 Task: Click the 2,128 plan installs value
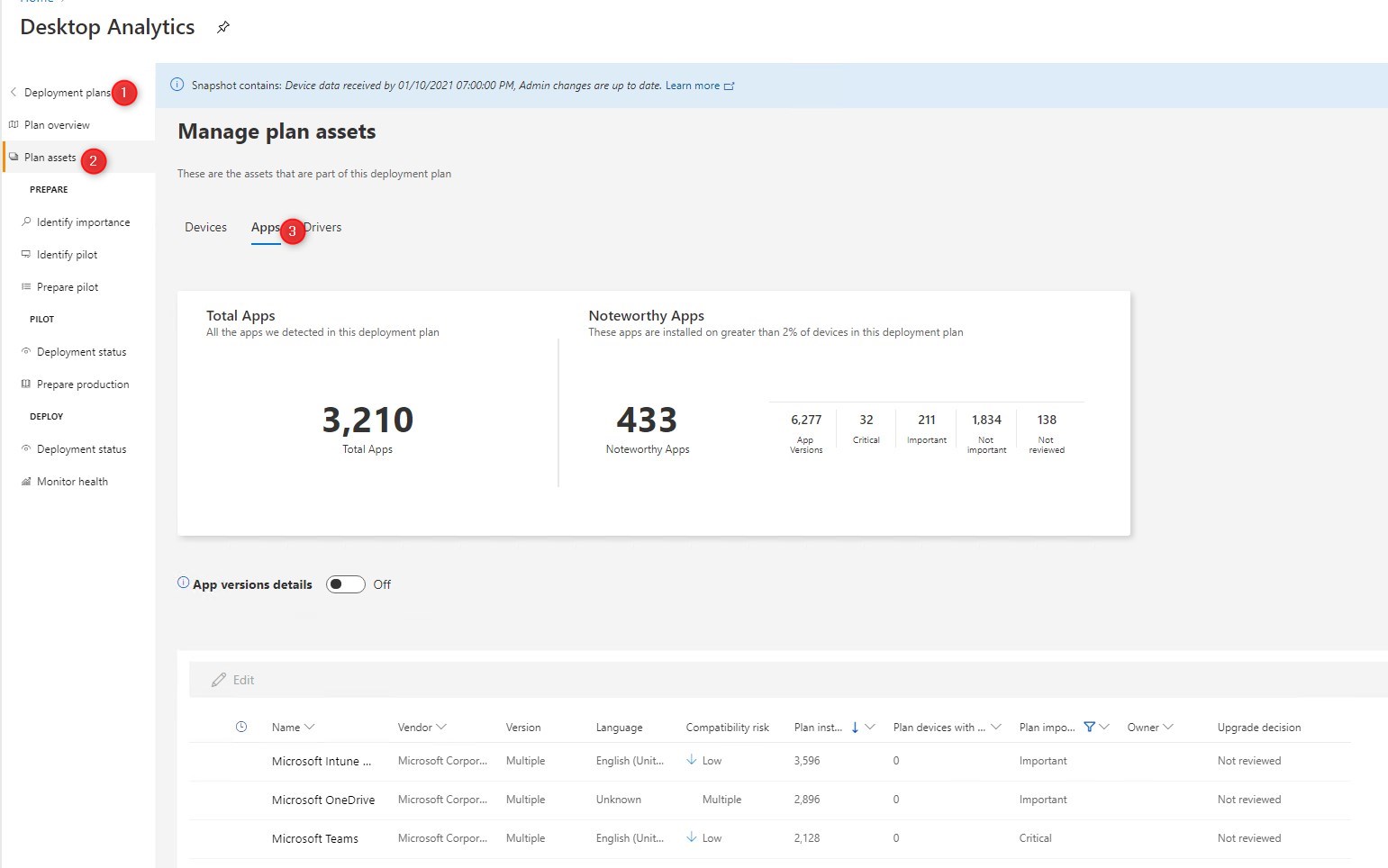click(x=807, y=838)
